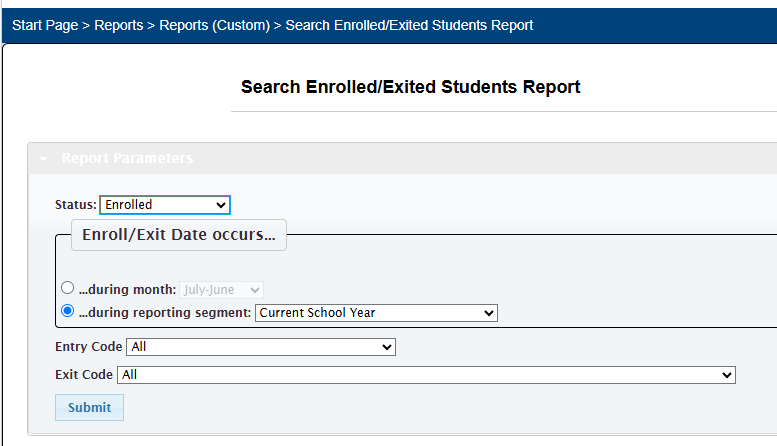Click the Report Parameters header title
777x446 pixels.
[127, 158]
